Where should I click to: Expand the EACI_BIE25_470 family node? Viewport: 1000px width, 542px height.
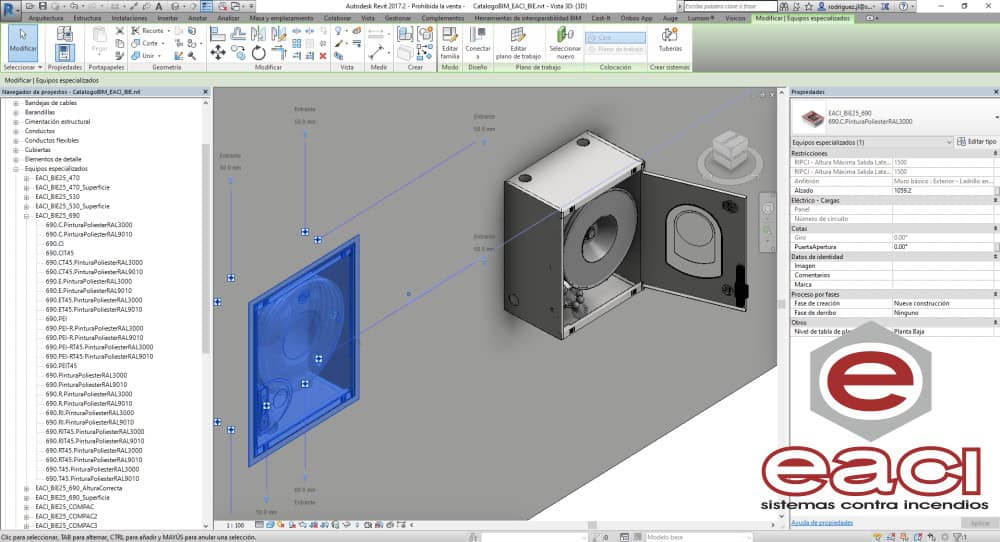tap(26, 179)
